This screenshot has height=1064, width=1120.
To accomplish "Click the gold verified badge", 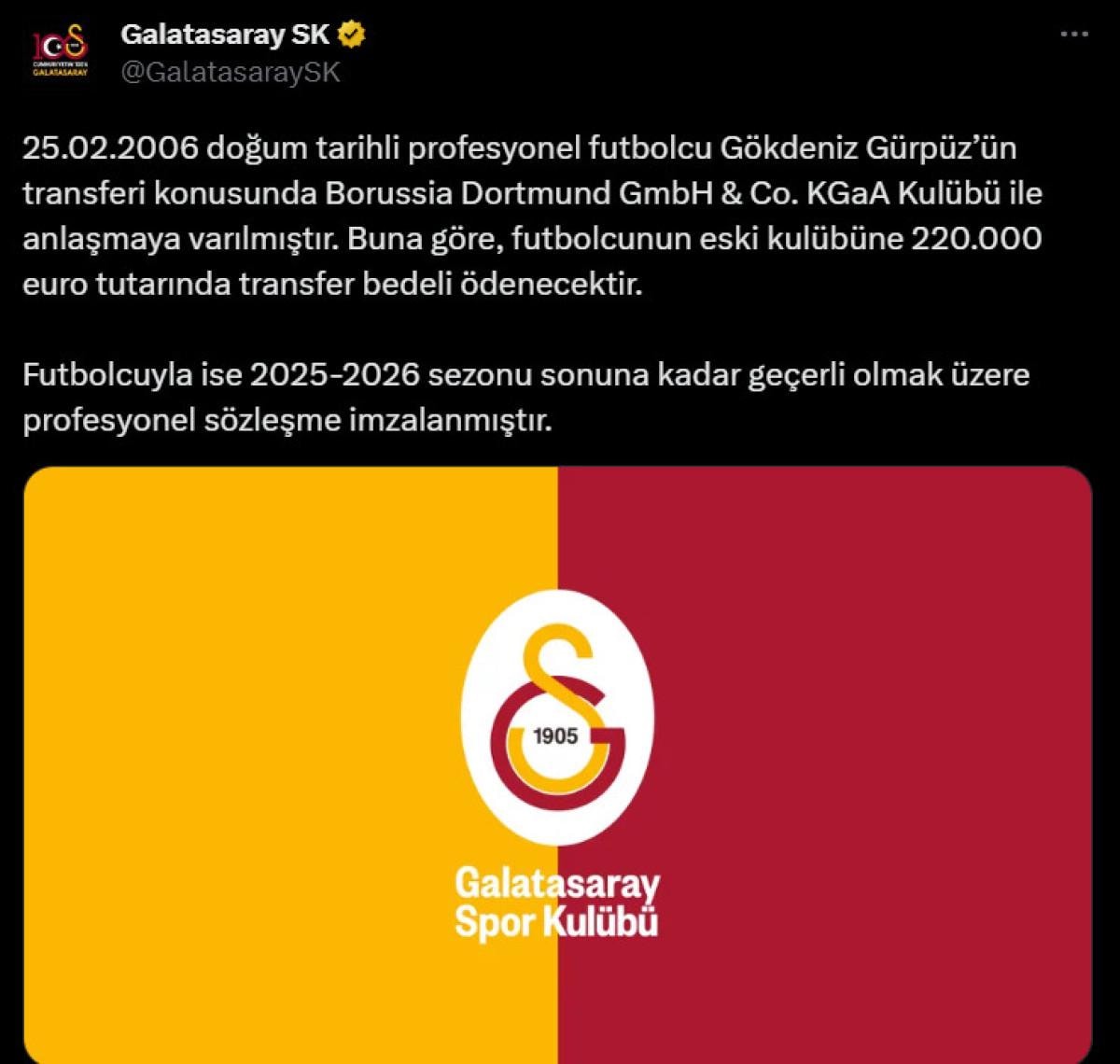I will [352, 35].
